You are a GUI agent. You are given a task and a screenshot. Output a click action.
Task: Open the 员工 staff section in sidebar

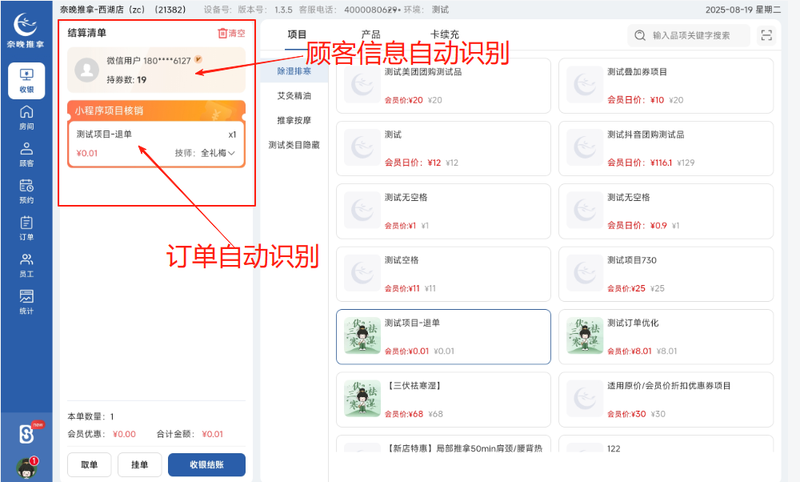[27, 265]
